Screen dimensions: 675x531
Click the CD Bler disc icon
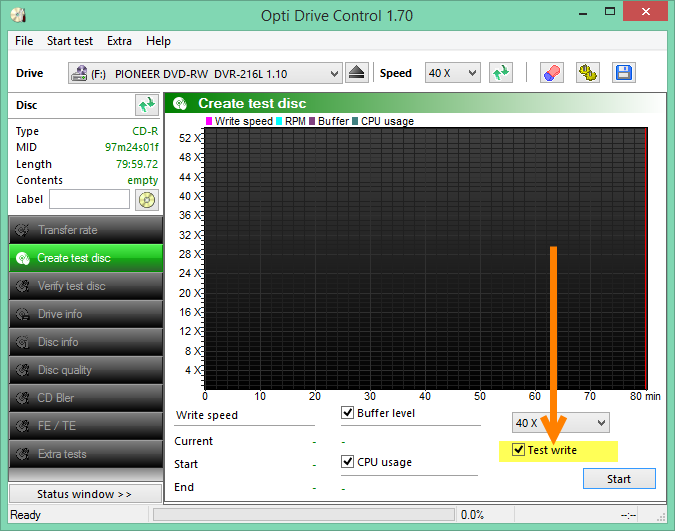[x=22, y=398]
